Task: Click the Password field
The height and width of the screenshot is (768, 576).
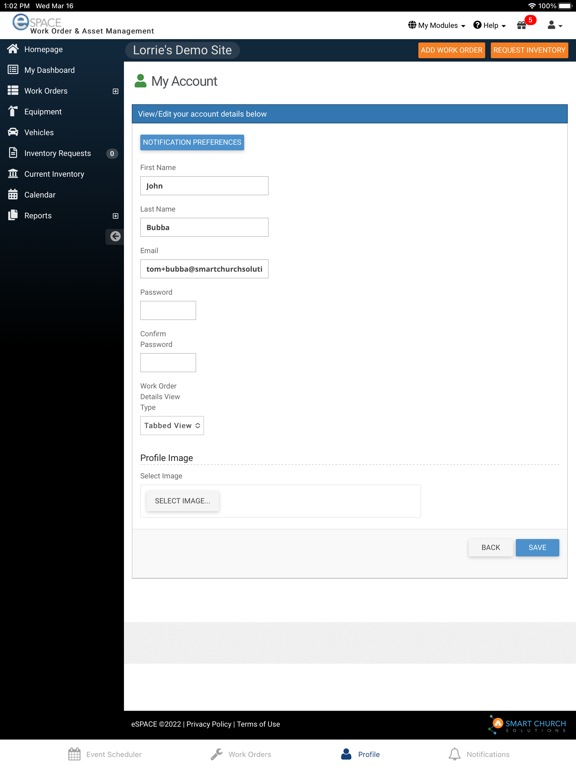Action: tap(168, 311)
